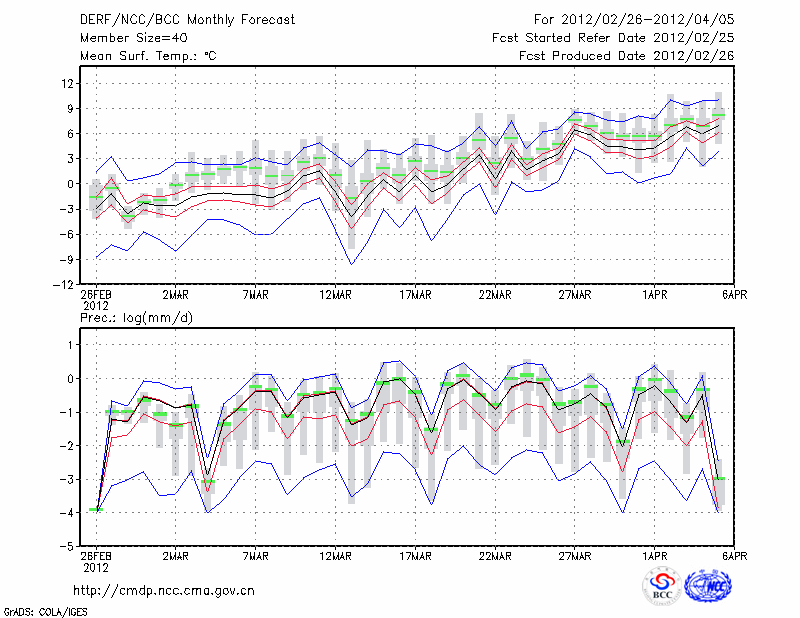Click the GrADS: COLA/IGES credit text
This screenshot has width=800, height=618.
pyautogui.click(x=44, y=610)
